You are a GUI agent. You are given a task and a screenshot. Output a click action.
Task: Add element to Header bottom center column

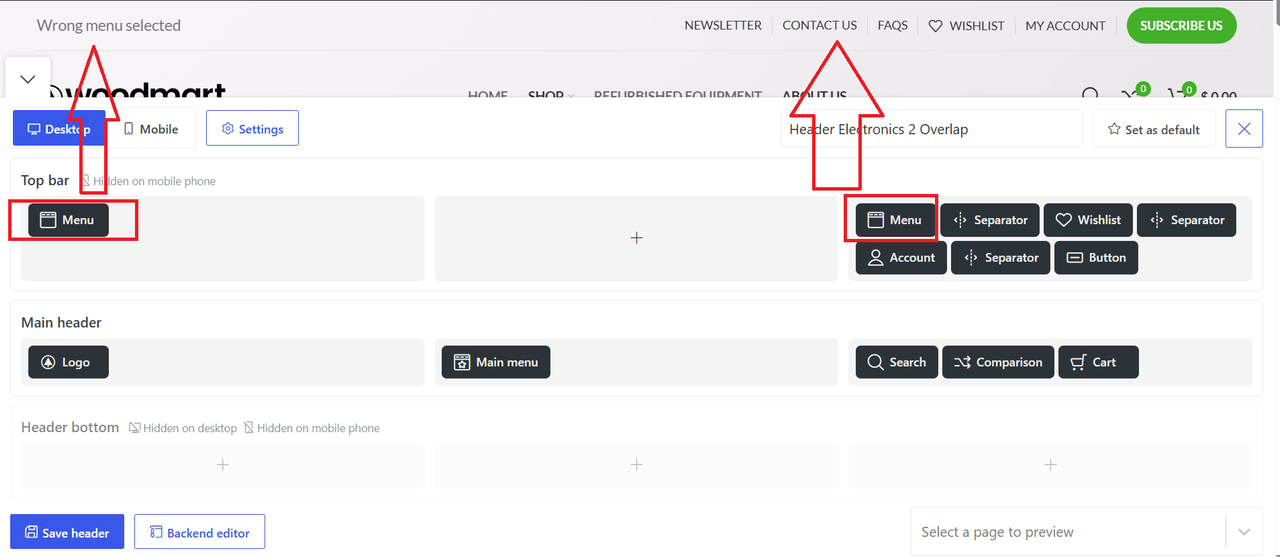point(636,465)
